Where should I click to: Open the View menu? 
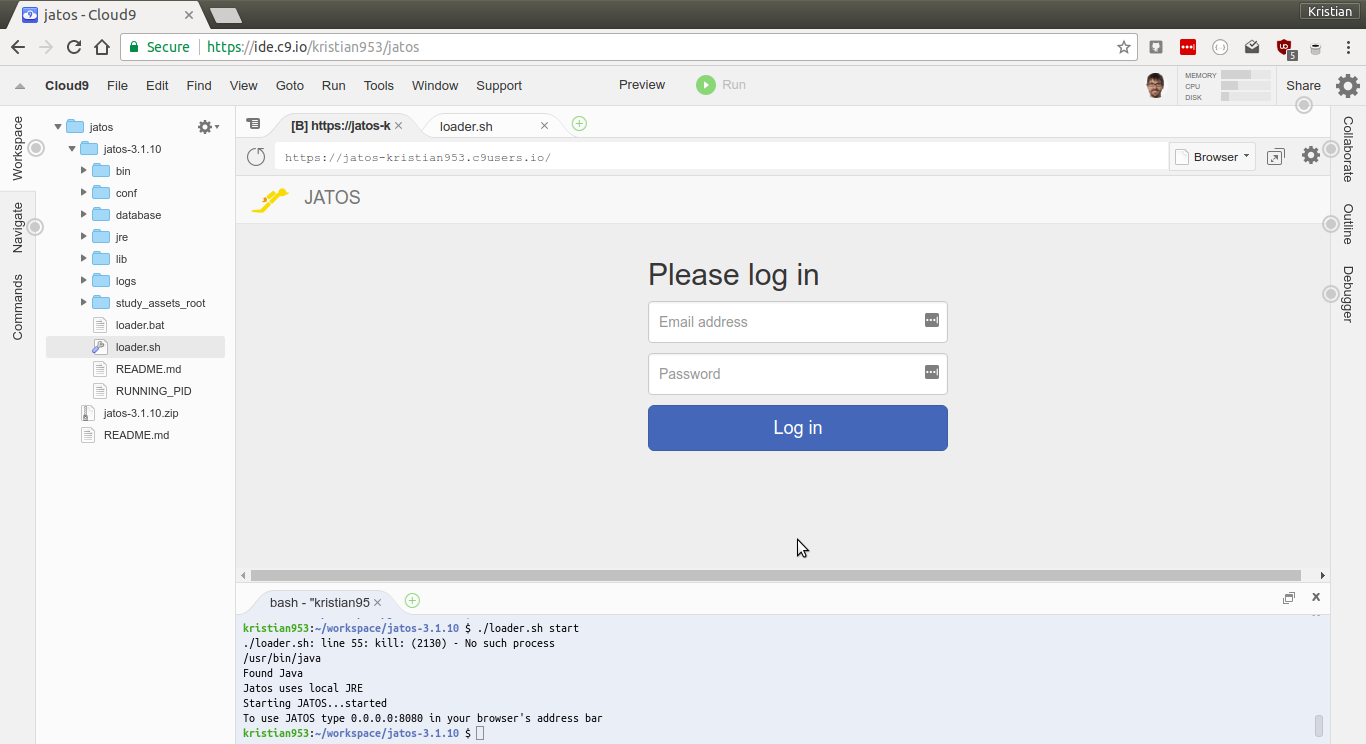243,86
